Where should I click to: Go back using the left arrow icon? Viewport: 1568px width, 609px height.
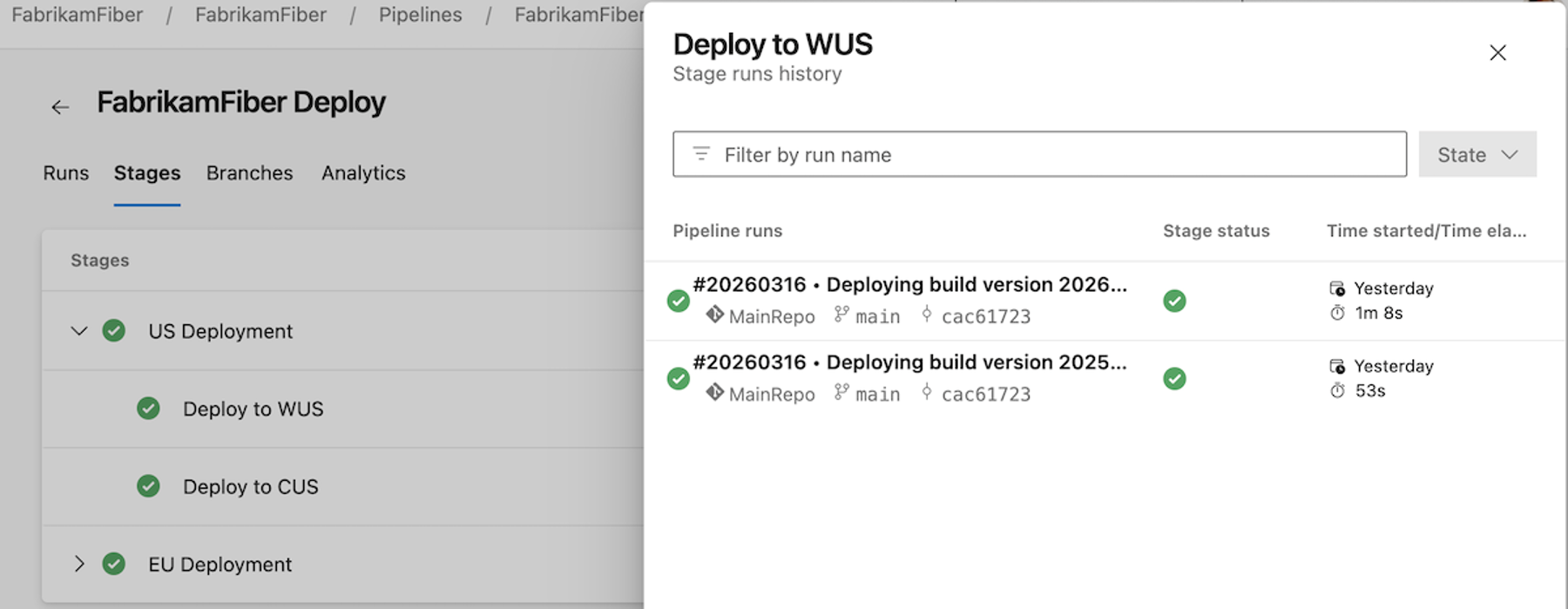(60, 107)
